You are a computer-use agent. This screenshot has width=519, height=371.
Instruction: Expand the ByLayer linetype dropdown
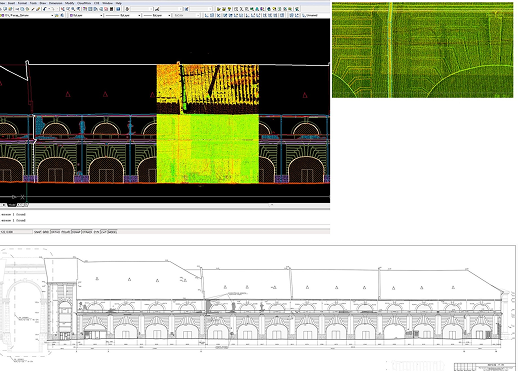(x=123, y=15)
